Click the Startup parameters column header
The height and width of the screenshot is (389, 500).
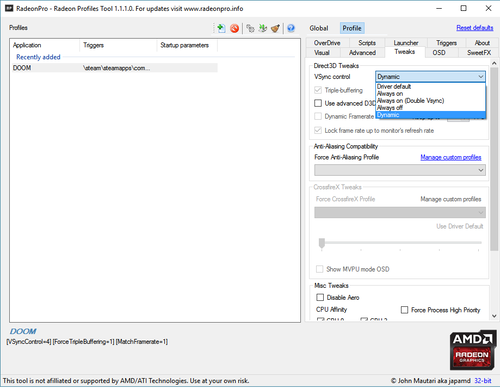pos(187,45)
